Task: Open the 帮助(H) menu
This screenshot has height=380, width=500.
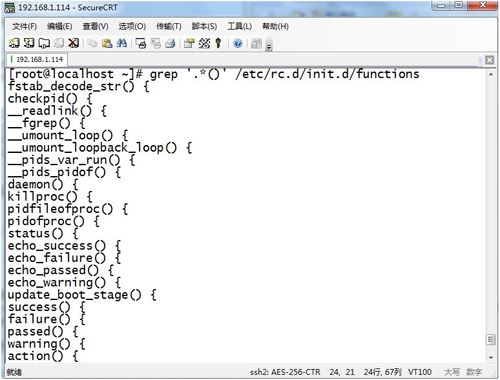Action: (275, 26)
